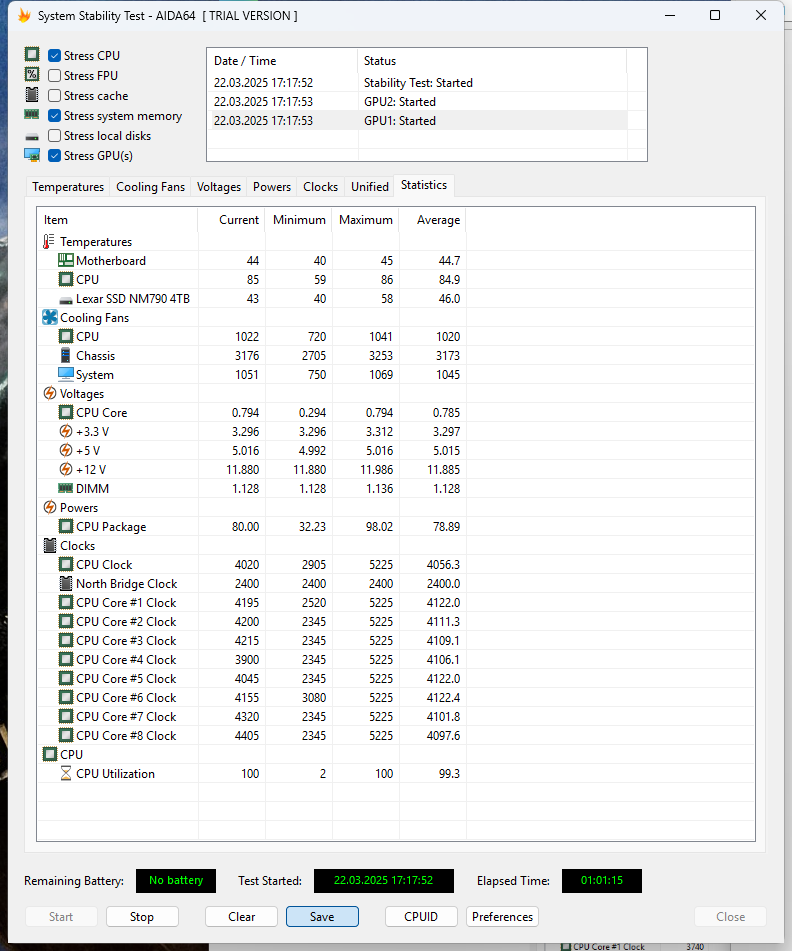Click the Chassis fan icon

pos(66,356)
